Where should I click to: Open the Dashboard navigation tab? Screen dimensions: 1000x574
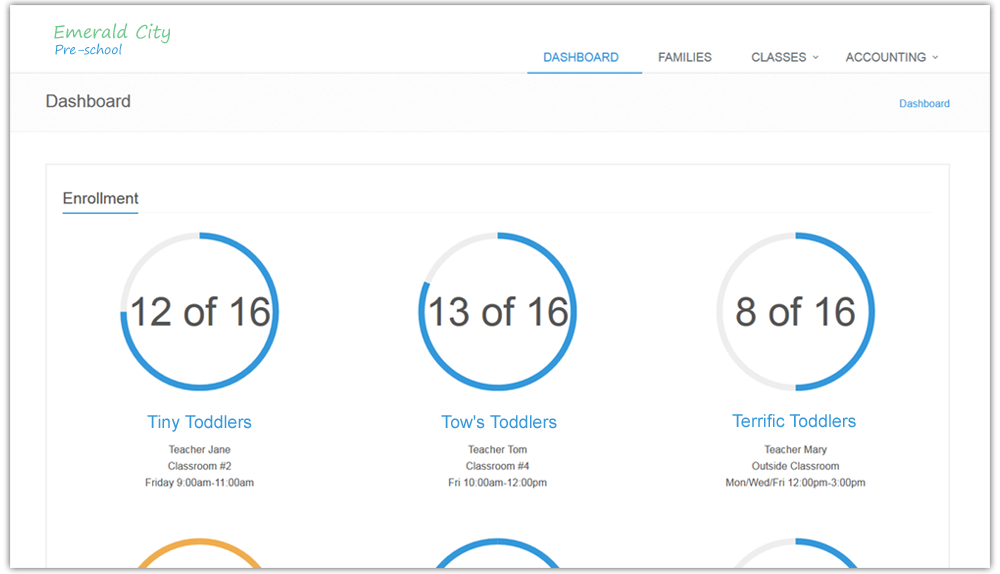pos(580,58)
